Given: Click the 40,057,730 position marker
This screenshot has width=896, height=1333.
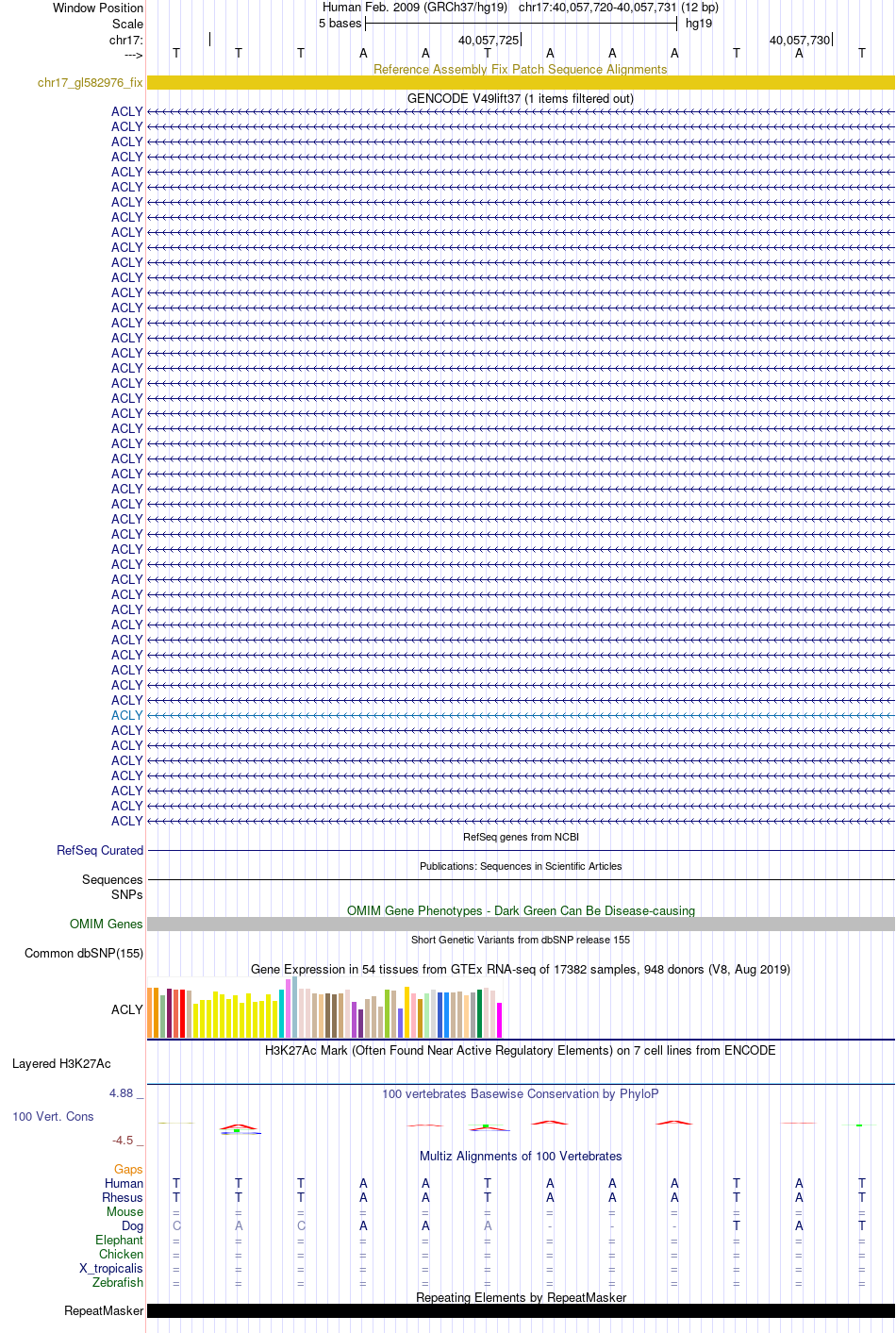Looking at the screenshot, I should [800, 40].
